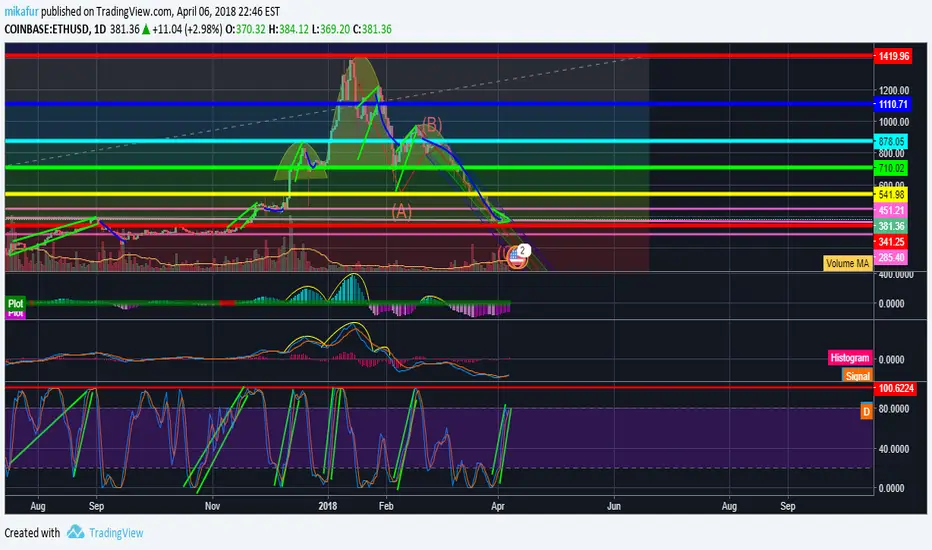Viewport: 932px width, 550px height.
Task: Click the Volume MA label
Action: pyautogui.click(x=848, y=263)
